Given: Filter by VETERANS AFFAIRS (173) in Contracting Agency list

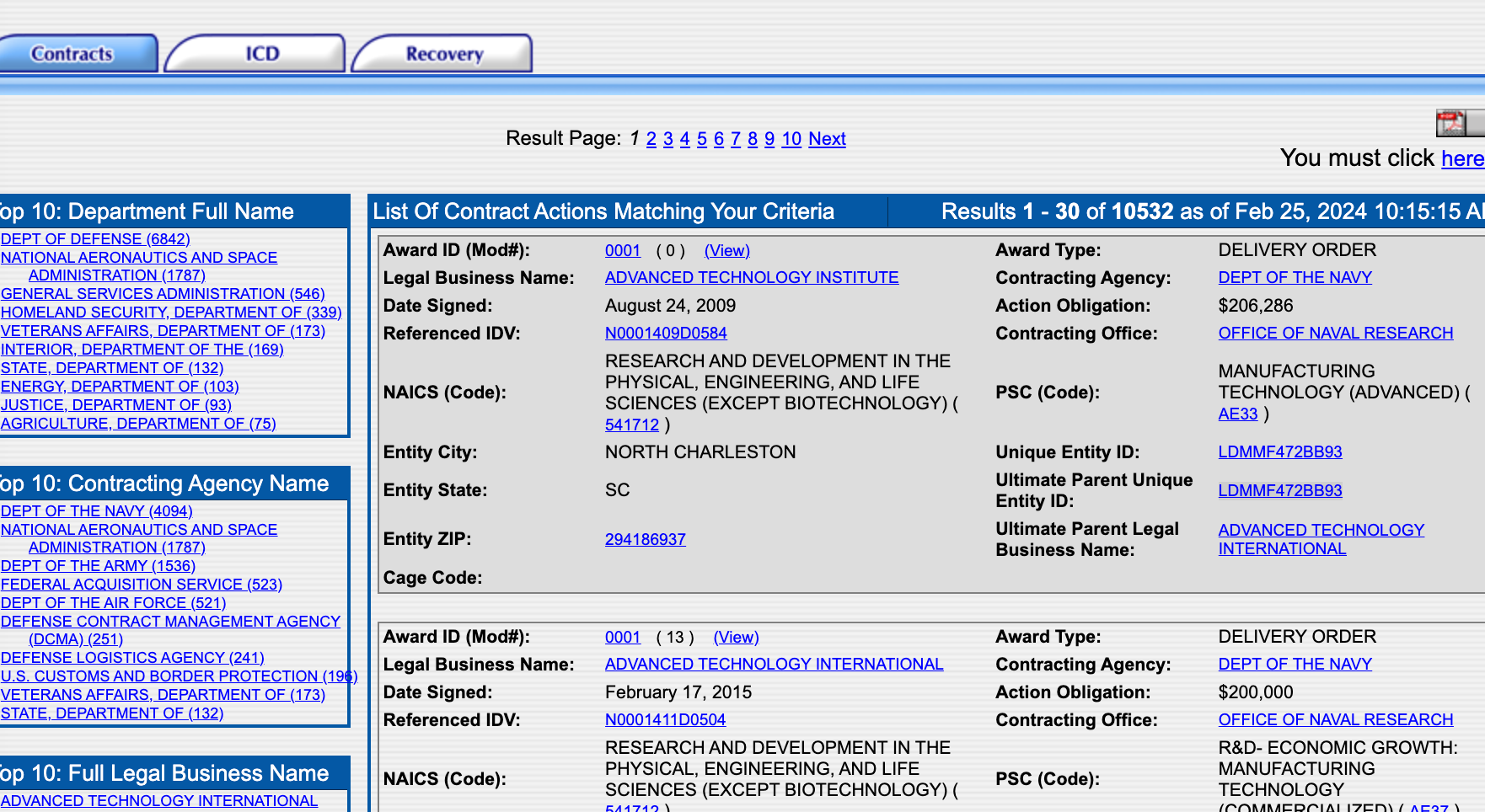Looking at the screenshot, I should pos(163,695).
